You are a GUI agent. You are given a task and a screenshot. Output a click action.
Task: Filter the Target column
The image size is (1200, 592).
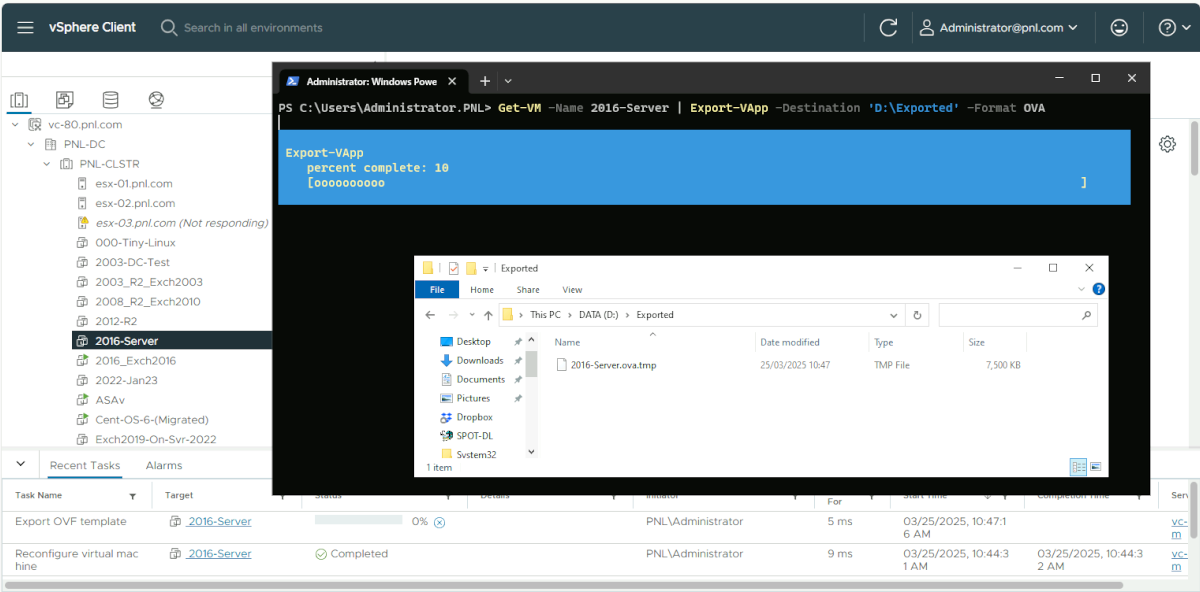click(281, 496)
